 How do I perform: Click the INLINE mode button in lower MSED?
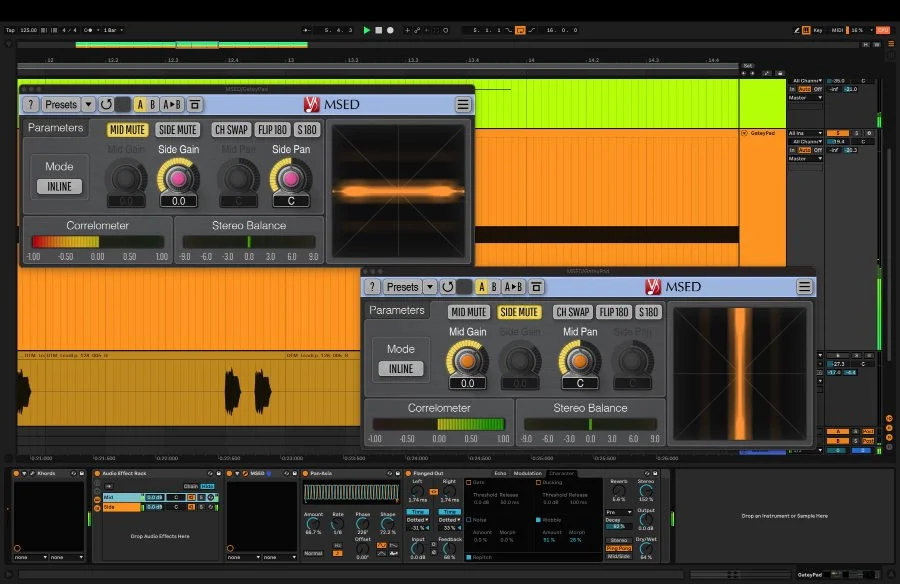pyautogui.click(x=401, y=369)
